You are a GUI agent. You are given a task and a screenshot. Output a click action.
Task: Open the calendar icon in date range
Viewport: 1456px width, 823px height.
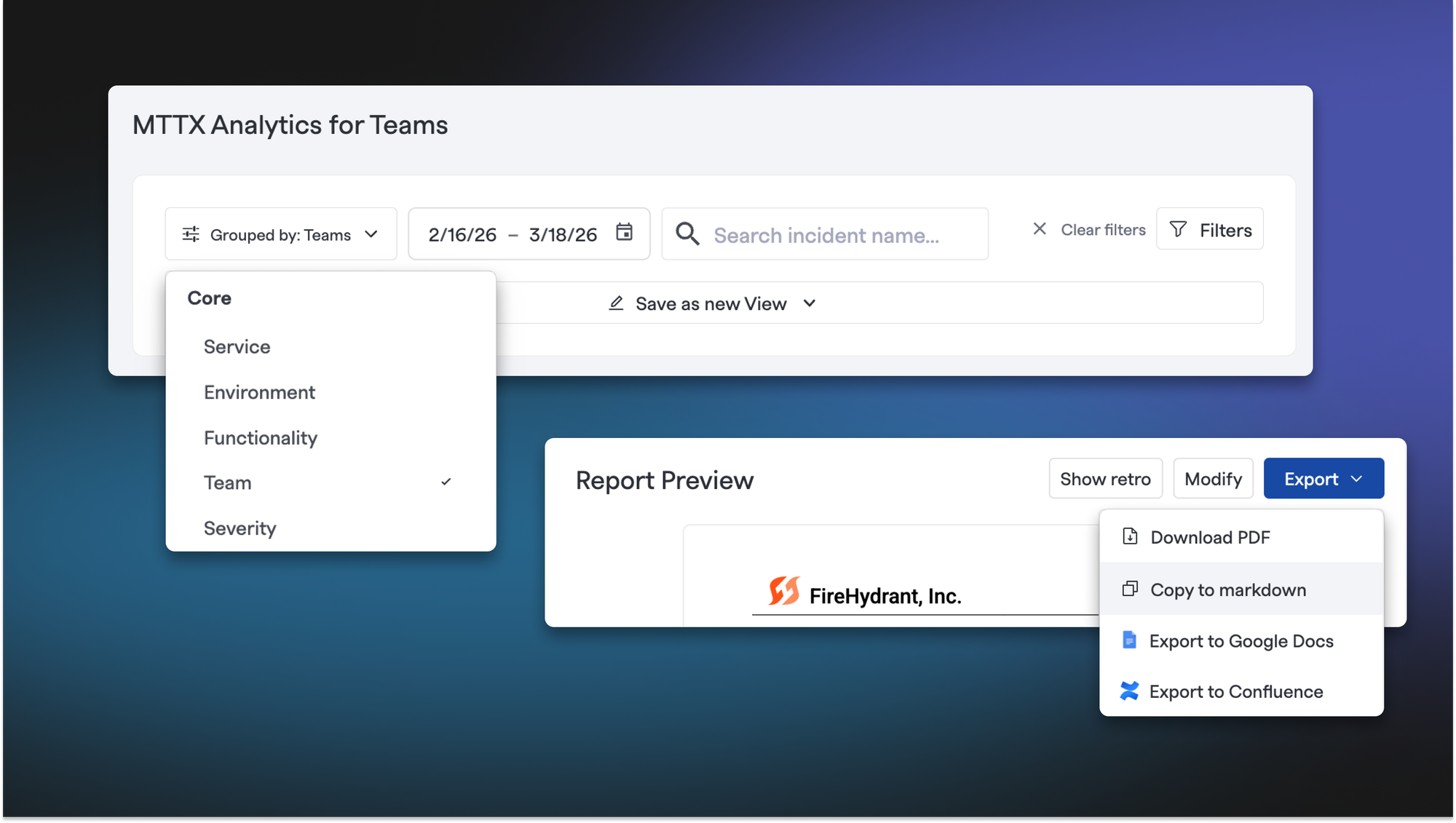(x=624, y=233)
